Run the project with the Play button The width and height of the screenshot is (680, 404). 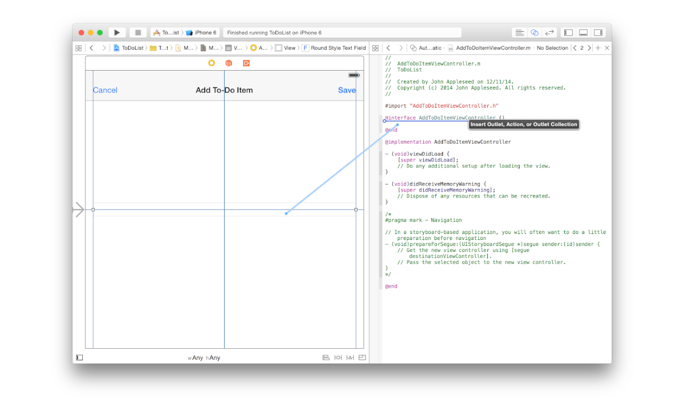point(117,33)
